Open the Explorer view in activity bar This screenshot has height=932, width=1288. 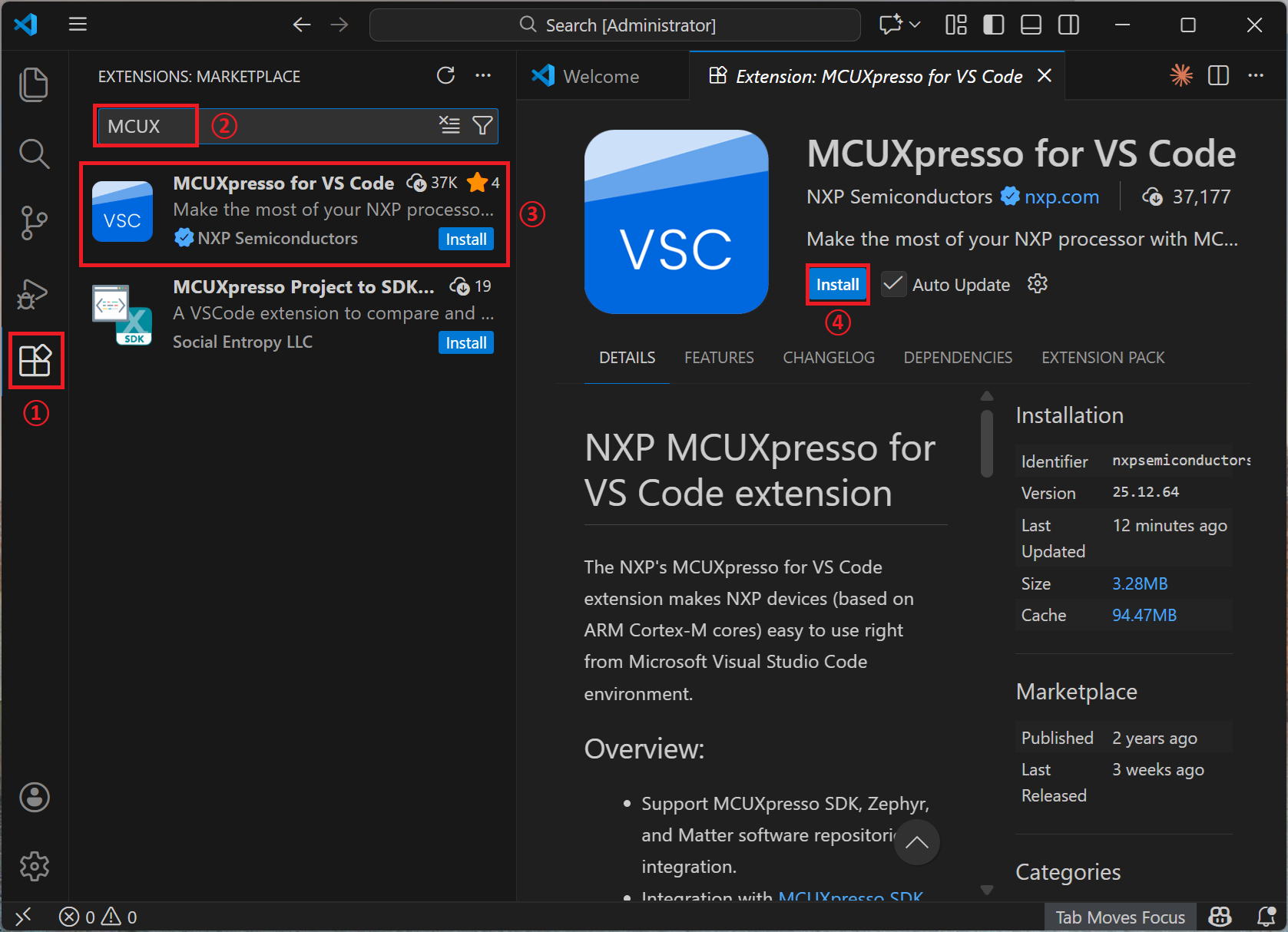coord(34,84)
